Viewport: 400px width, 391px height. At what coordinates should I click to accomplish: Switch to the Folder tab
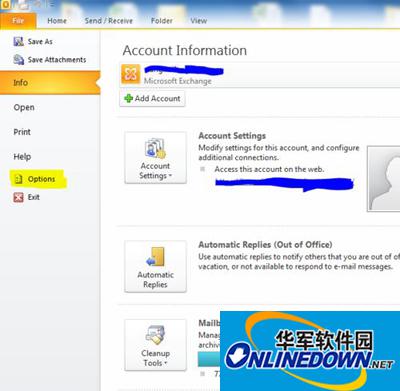coord(162,21)
